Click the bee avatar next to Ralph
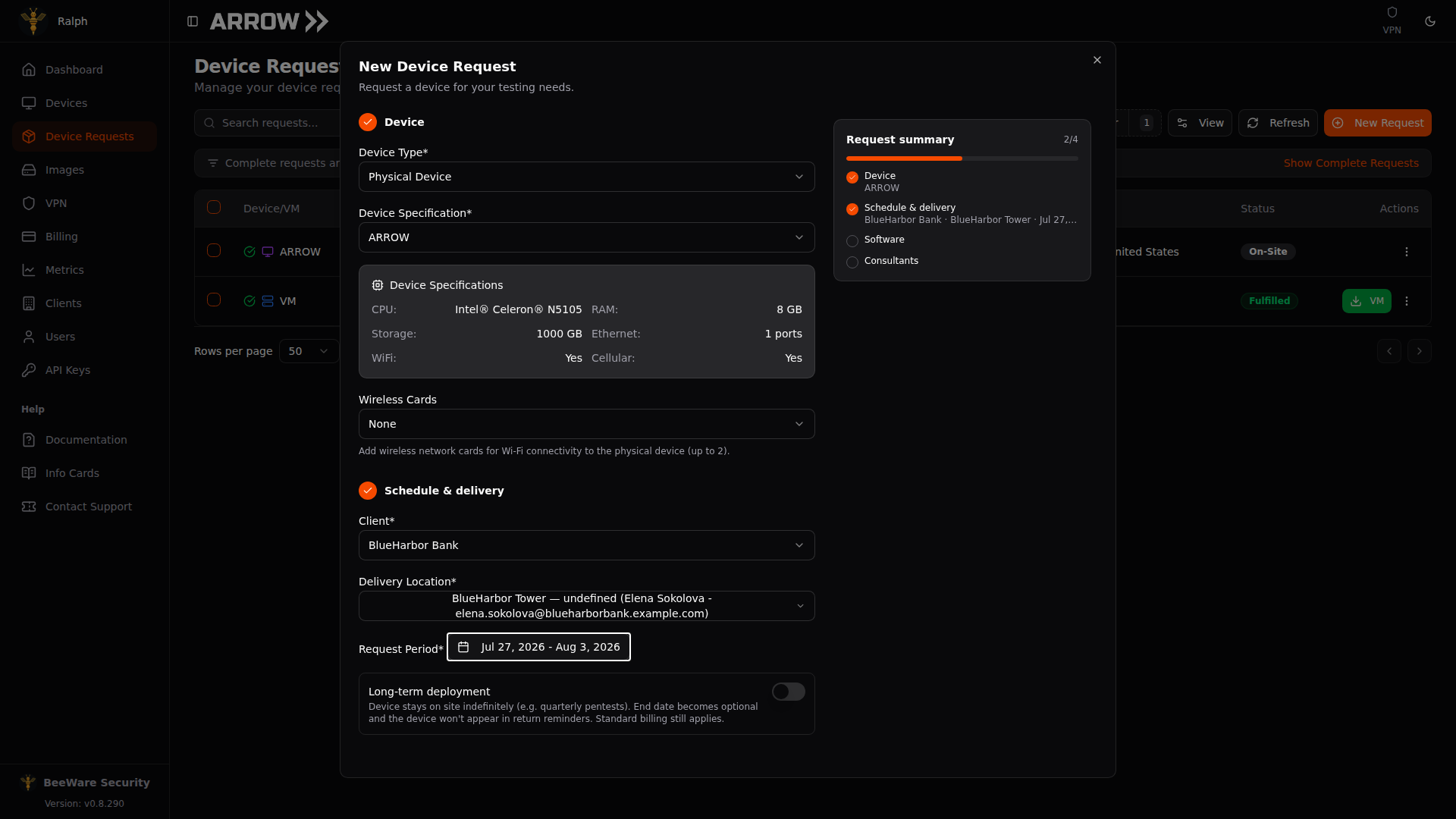 (33, 21)
